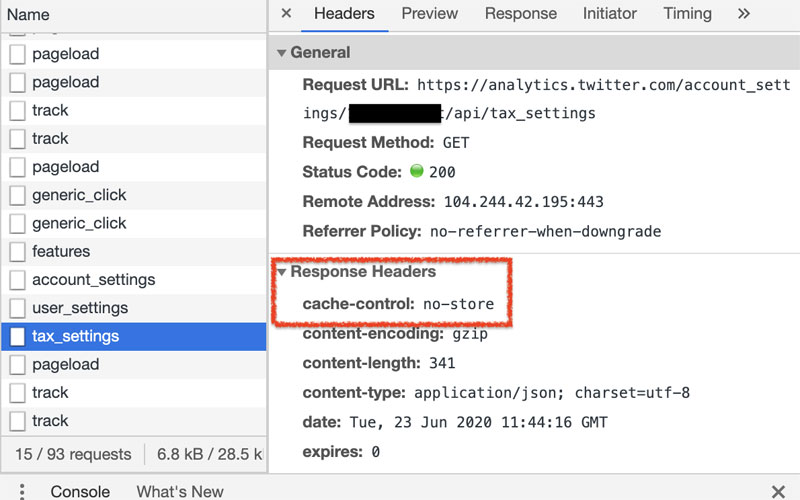Click the green status code indicator dot

click(416, 172)
